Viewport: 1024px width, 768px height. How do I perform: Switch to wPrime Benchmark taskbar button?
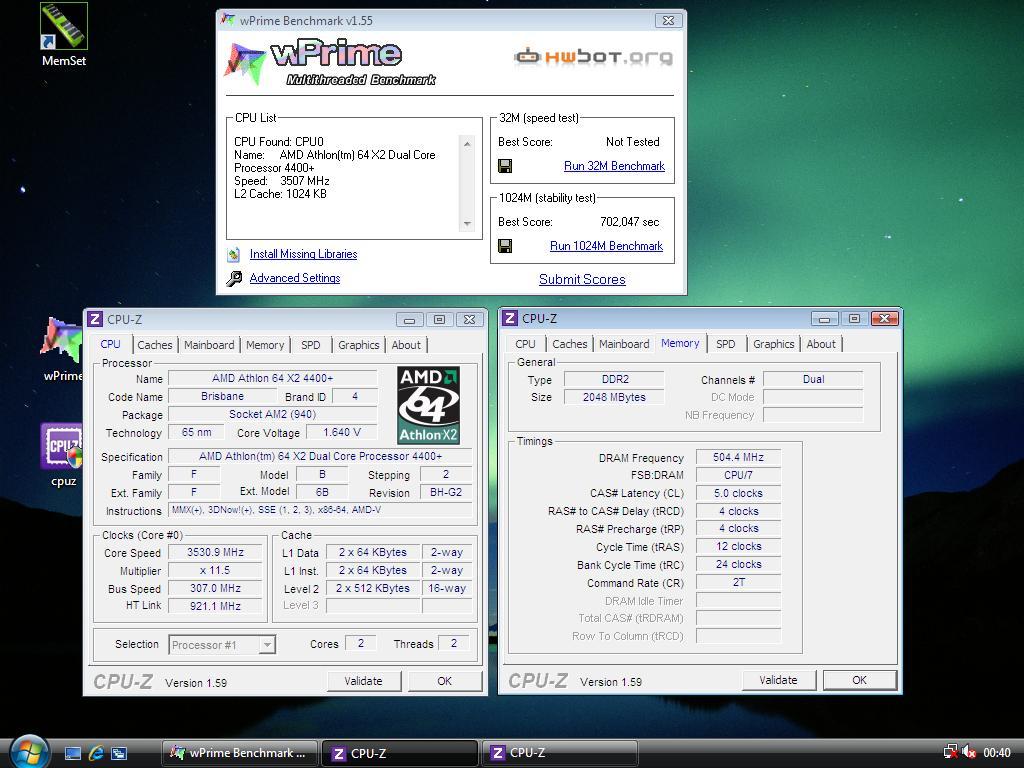tap(239, 753)
